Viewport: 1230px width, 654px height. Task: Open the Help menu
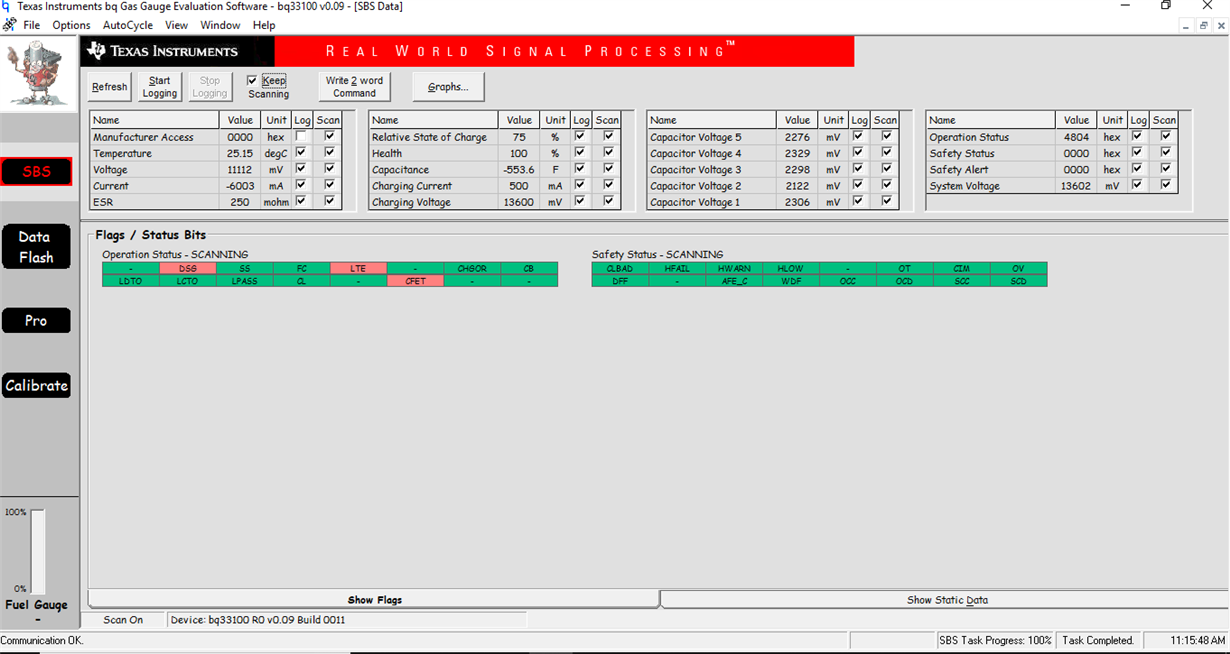click(264, 25)
